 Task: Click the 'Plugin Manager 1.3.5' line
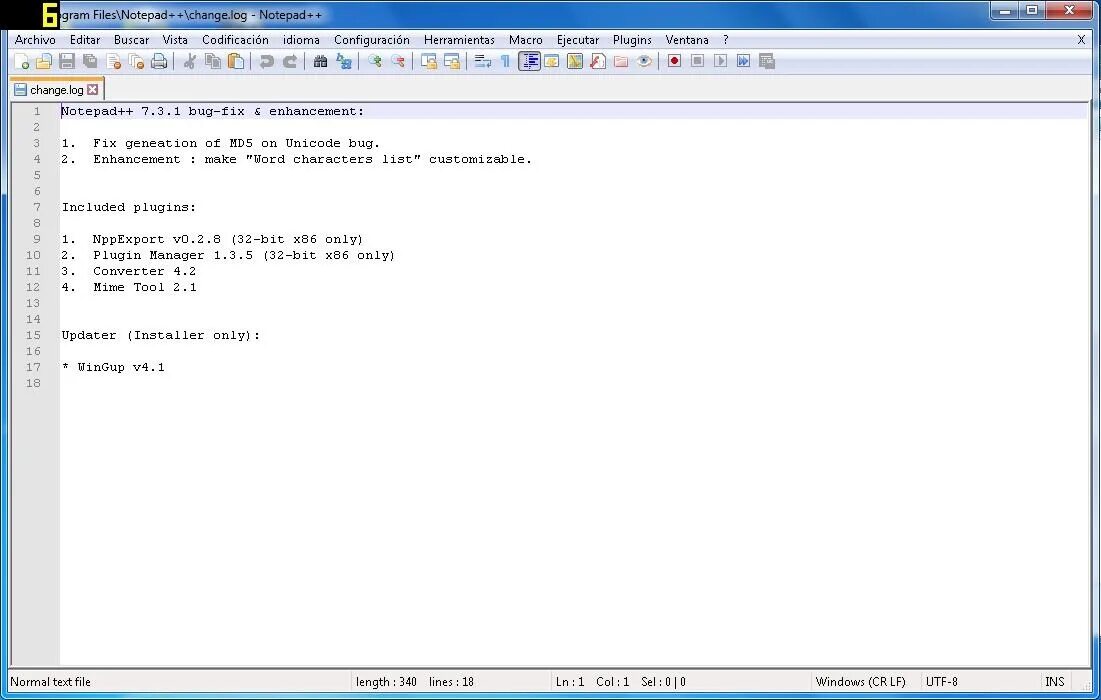click(x=228, y=256)
